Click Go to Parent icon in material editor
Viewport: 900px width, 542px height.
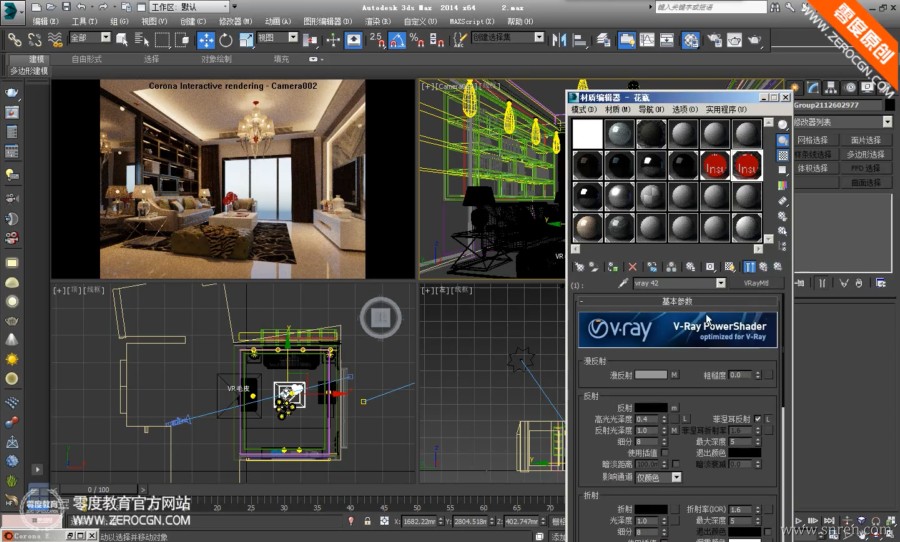[x=763, y=267]
